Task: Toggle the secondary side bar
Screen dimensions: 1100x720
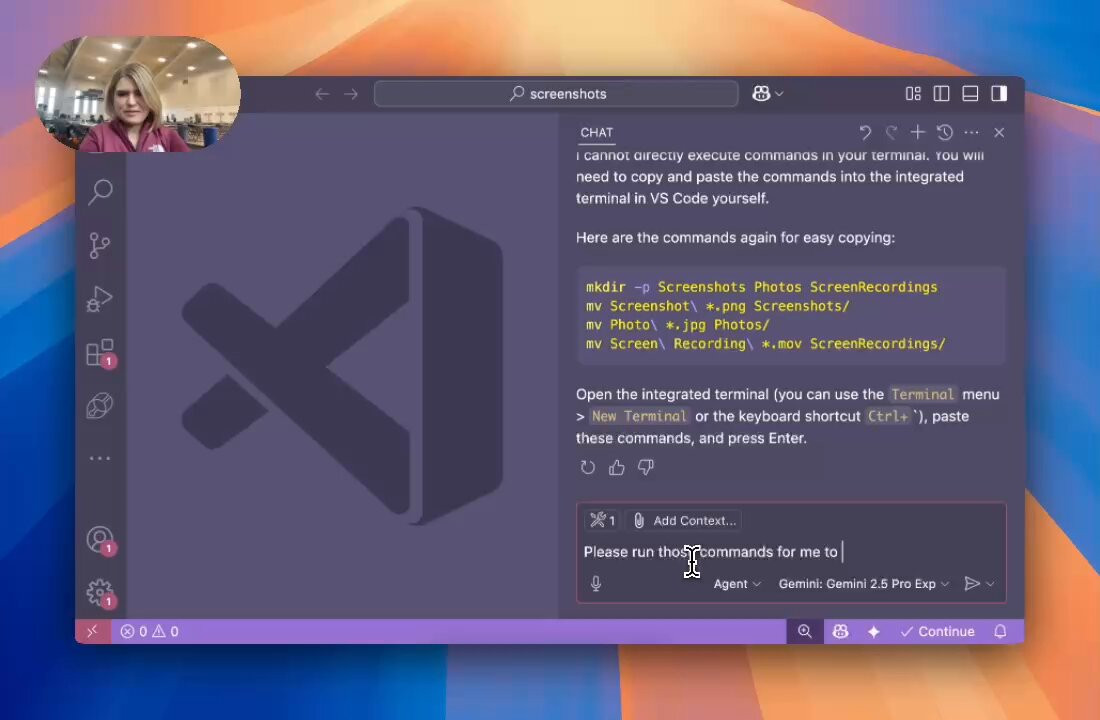Action: tap(999, 93)
